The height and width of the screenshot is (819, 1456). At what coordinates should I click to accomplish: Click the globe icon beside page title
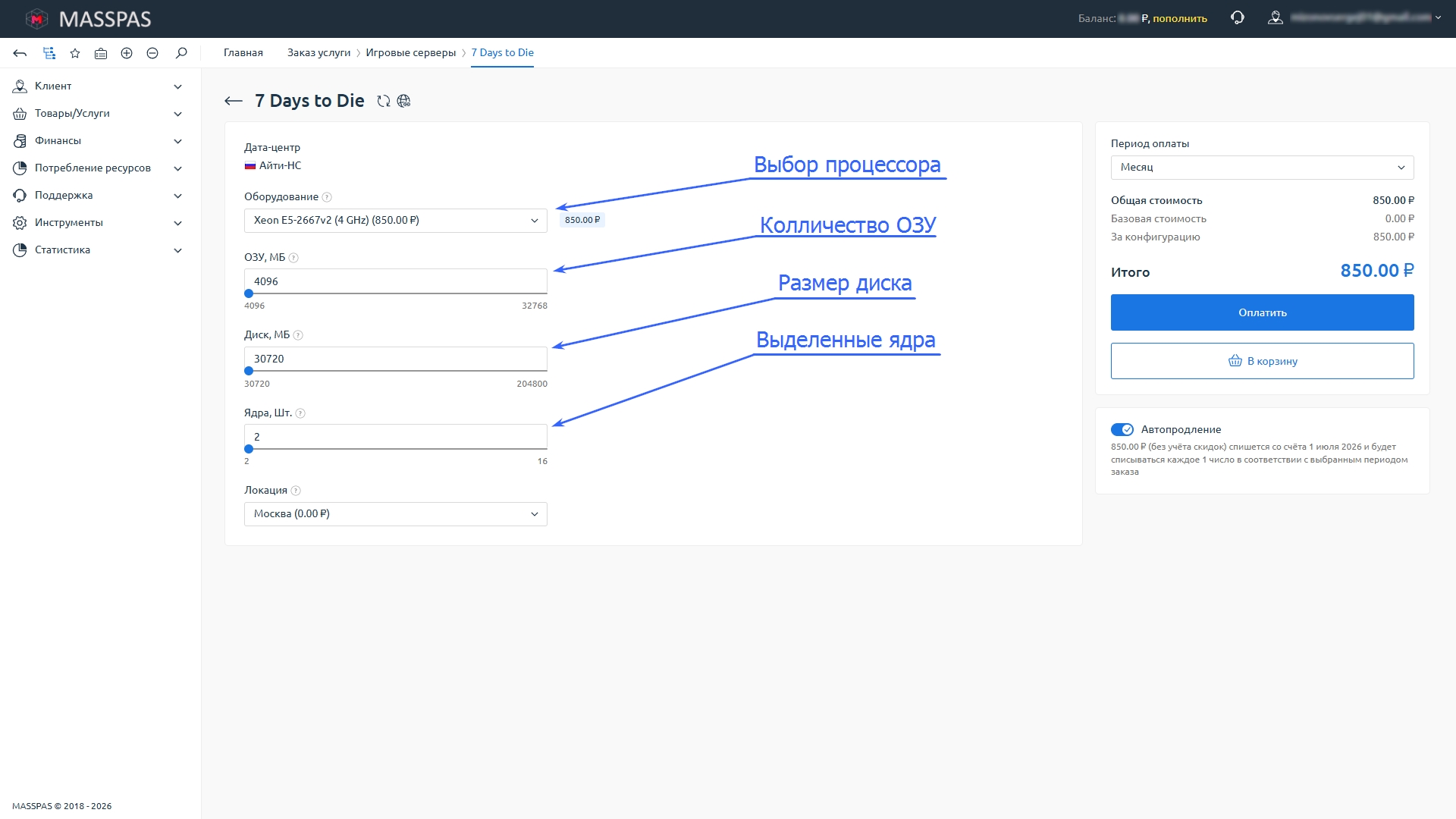coord(403,101)
